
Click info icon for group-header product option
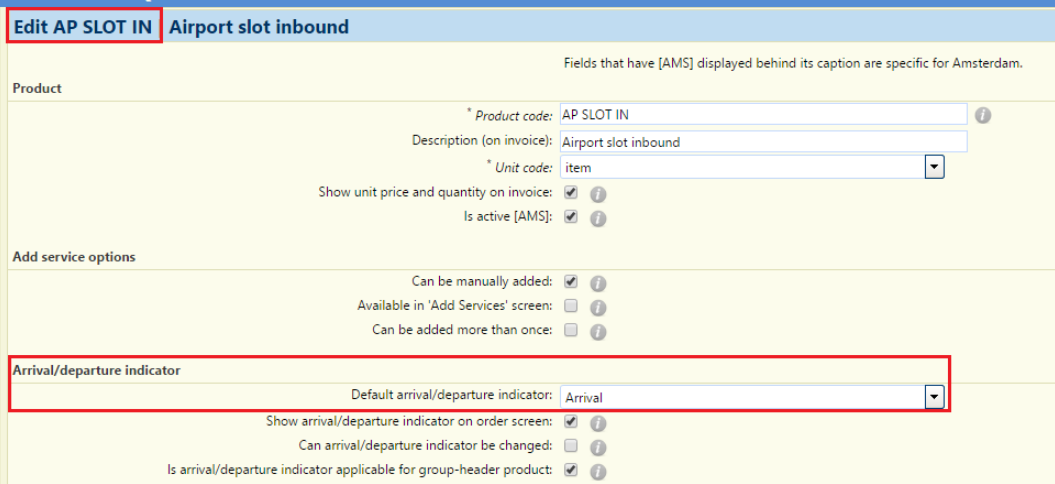click(x=598, y=471)
